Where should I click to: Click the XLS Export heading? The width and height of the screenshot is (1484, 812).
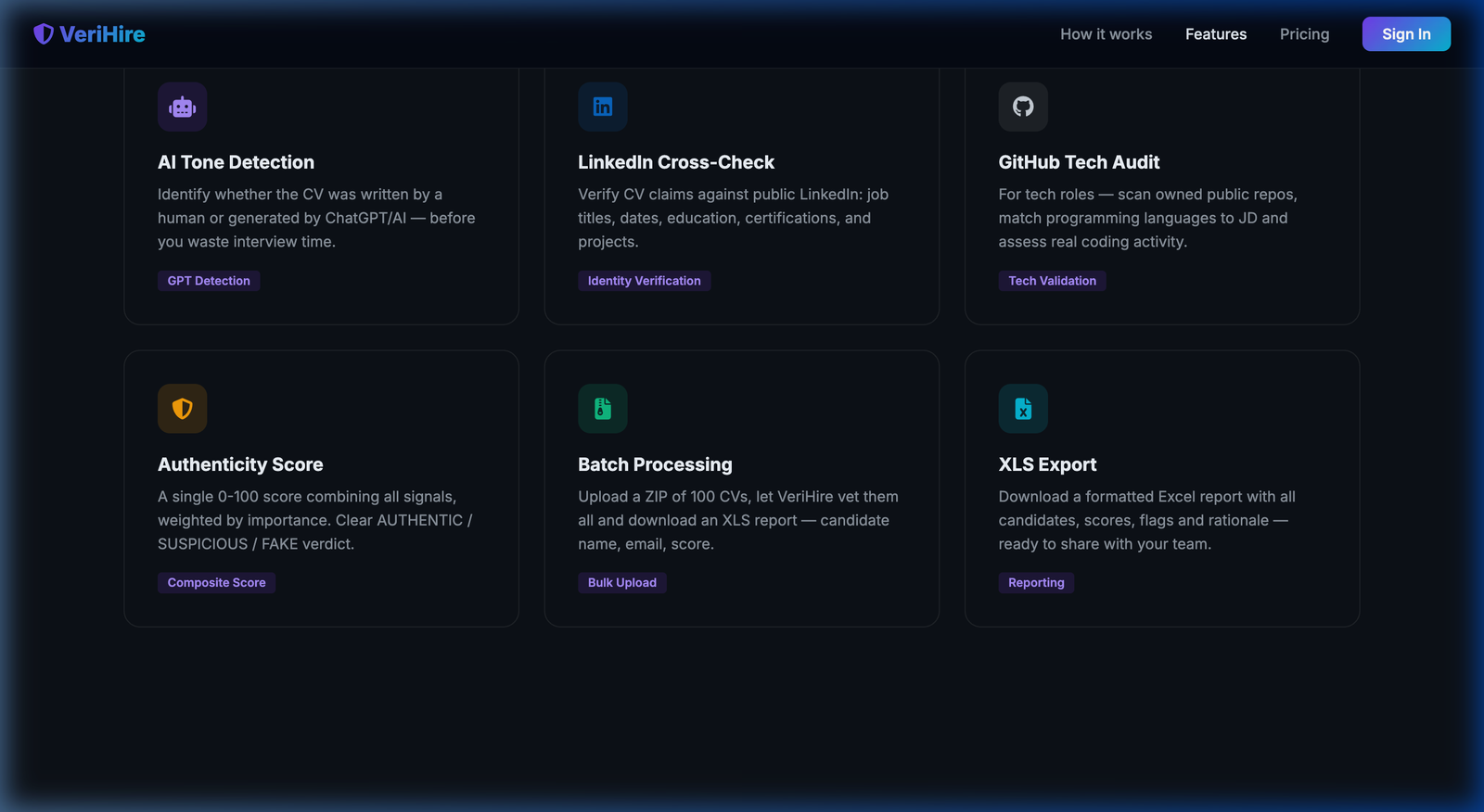pos(1047,464)
